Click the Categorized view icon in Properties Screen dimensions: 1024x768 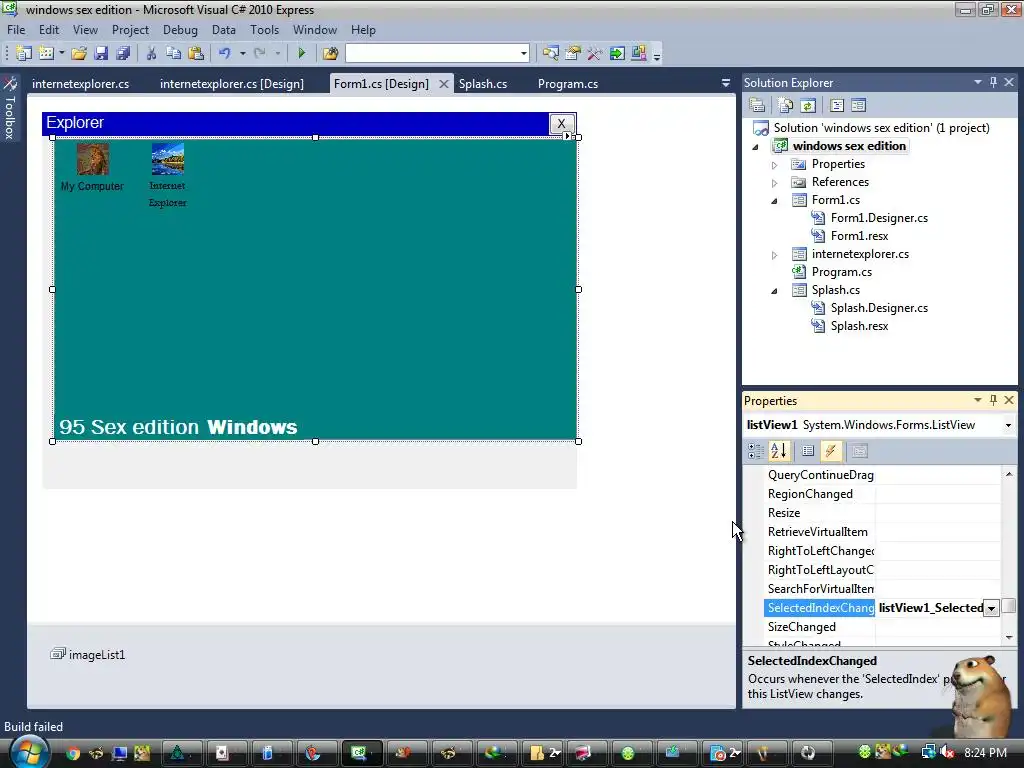click(x=756, y=451)
